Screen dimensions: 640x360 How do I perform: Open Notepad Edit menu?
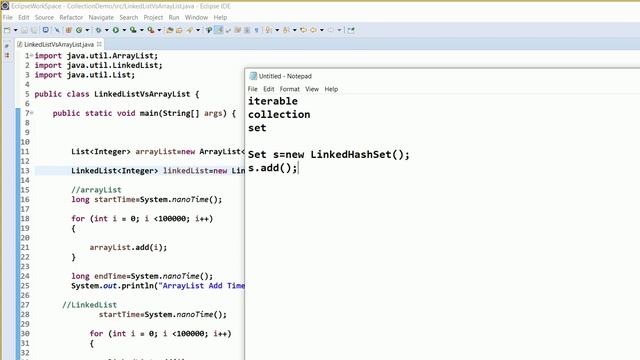coord(269,89)
